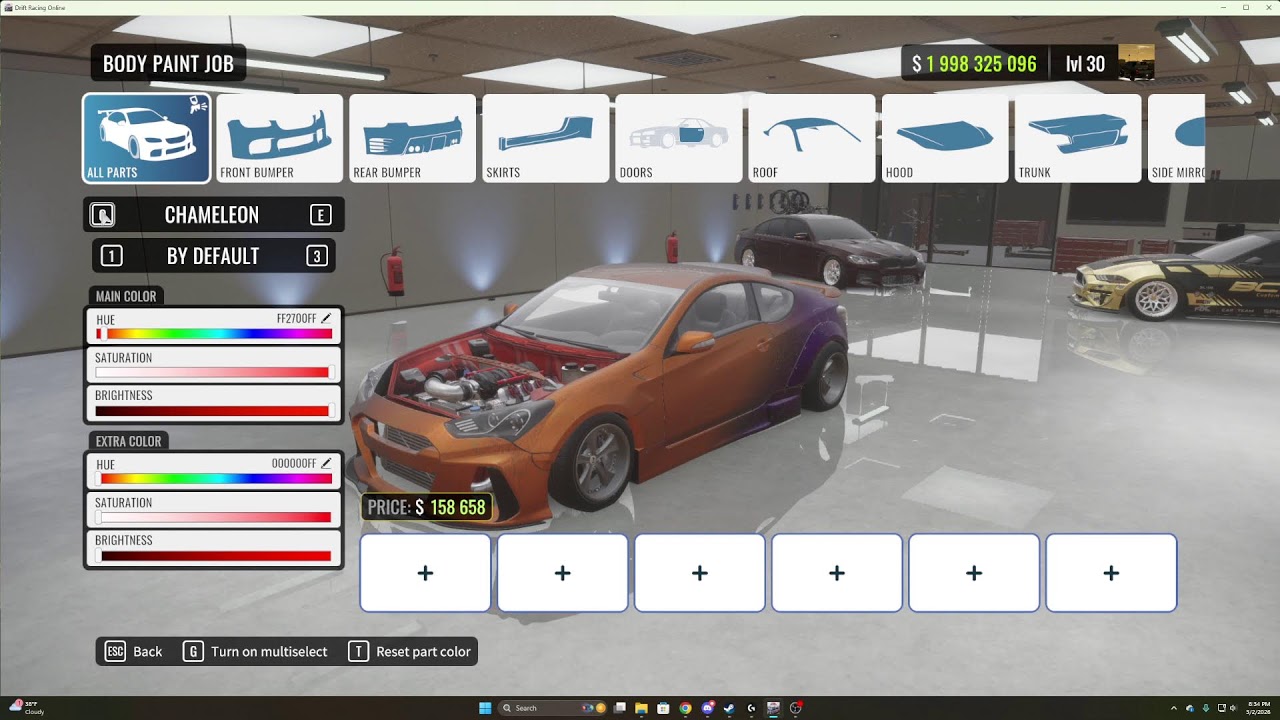
Task: Open Microsoft Store from taskbar
Action: click(663, 708)
